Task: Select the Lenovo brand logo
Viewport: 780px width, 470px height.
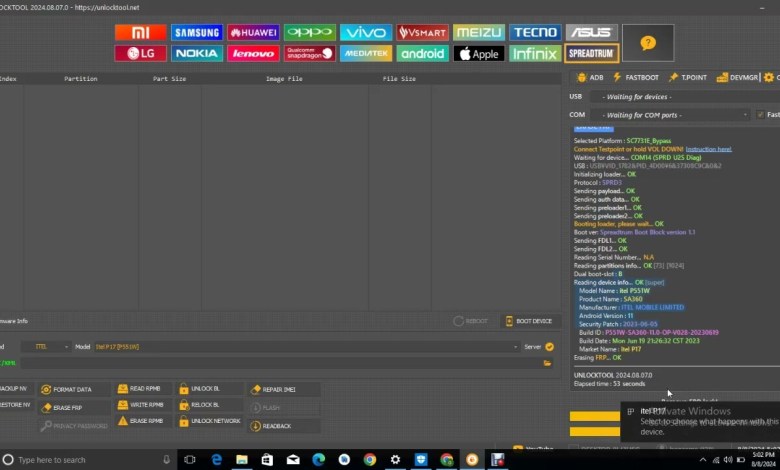Action: 253,53
